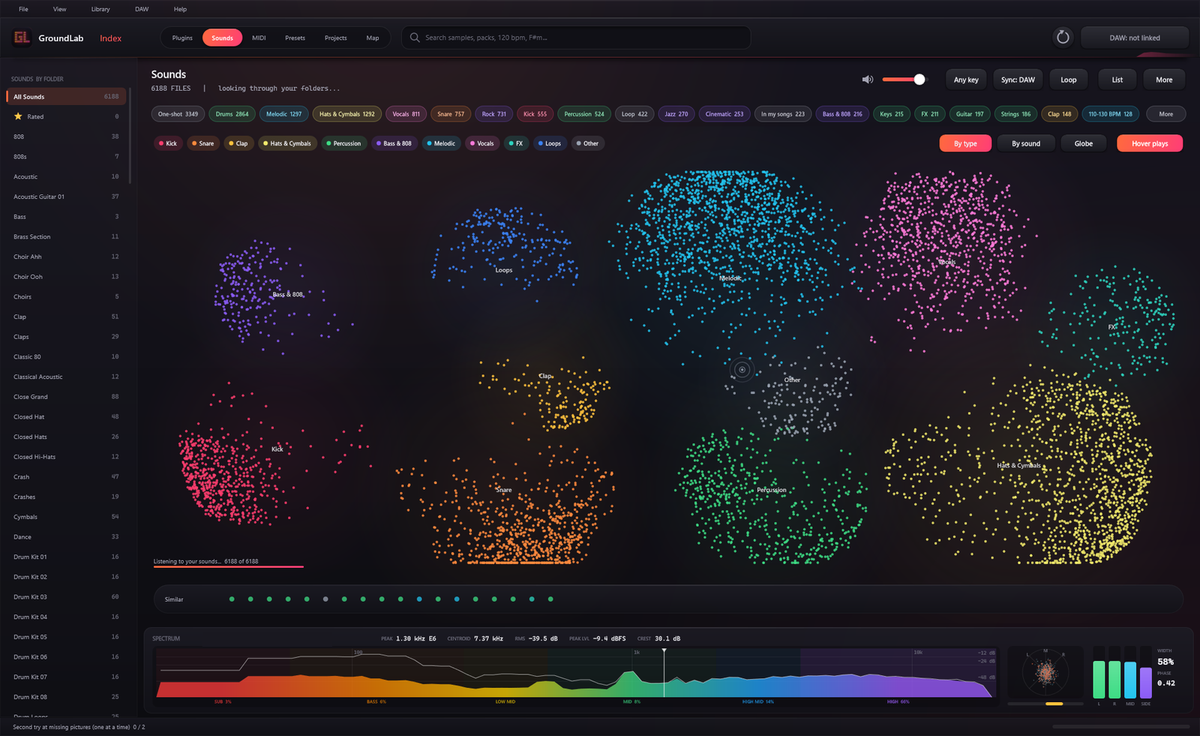Adjust the preview volume slider

(904, 79)
